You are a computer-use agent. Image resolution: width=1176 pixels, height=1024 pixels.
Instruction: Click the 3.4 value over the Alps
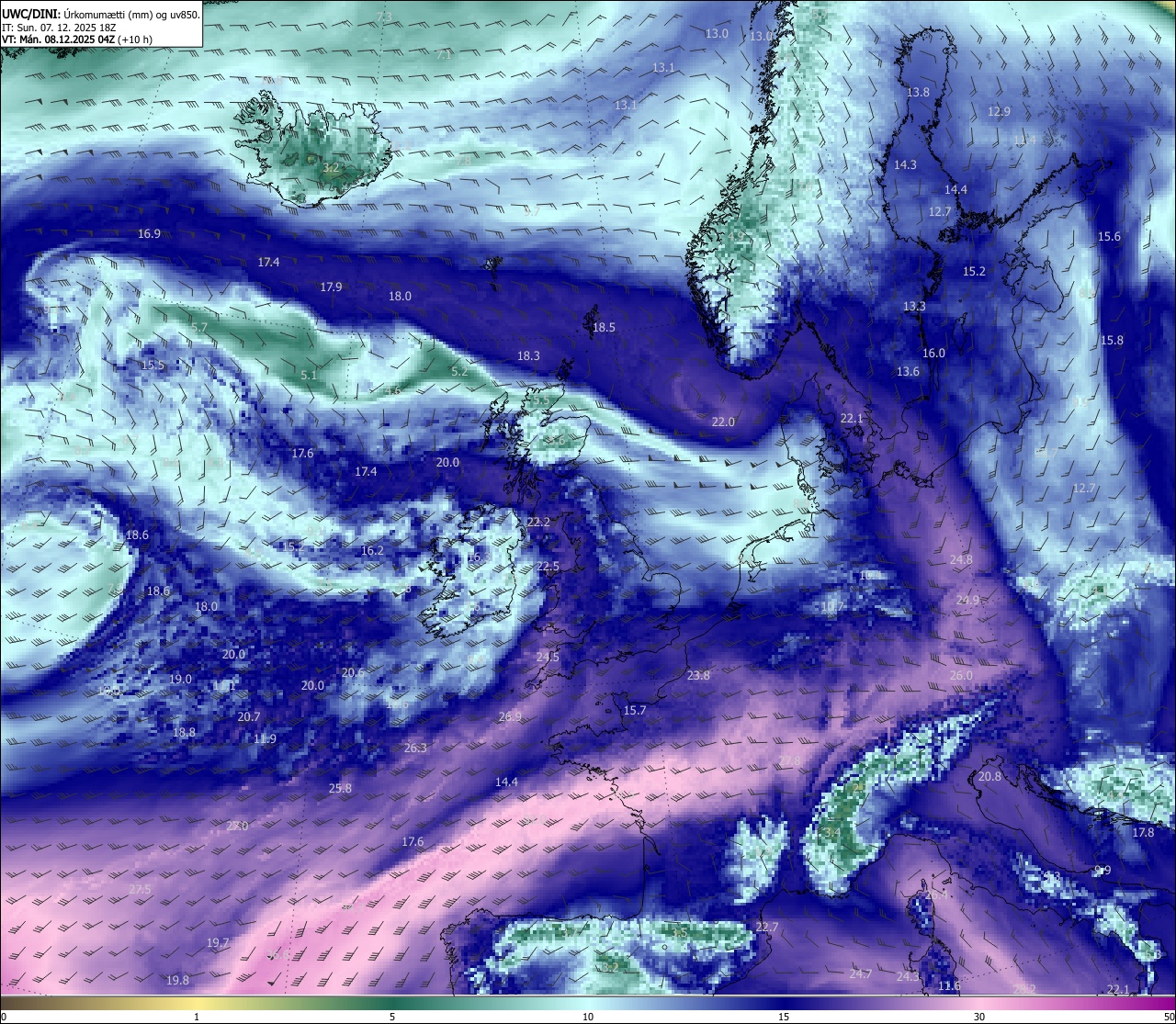832,833
